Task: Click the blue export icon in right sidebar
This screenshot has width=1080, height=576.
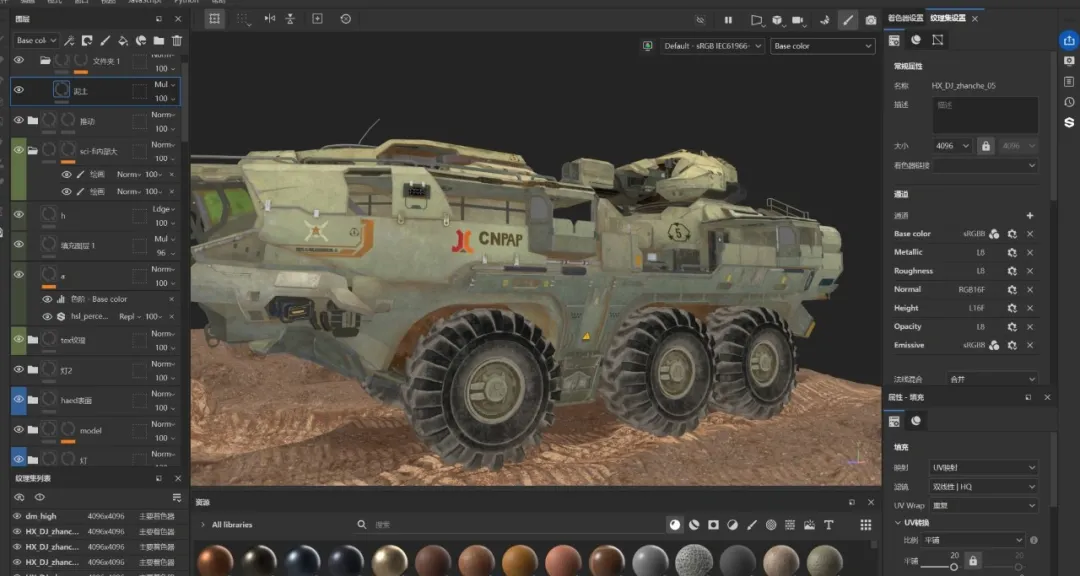Action: (x=1069, y=41)
